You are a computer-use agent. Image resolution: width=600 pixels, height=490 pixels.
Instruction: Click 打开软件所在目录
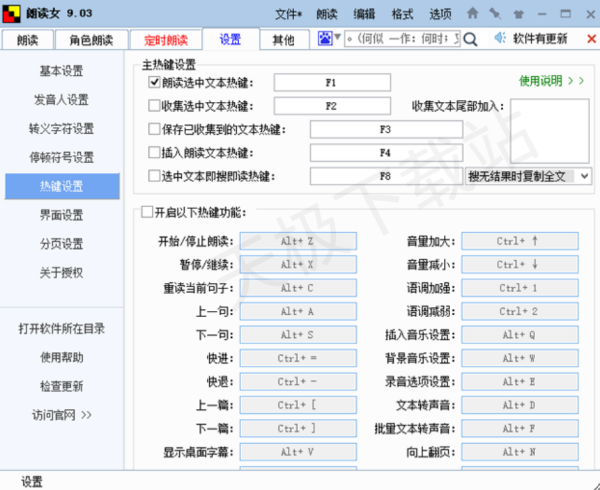point(62,329)
